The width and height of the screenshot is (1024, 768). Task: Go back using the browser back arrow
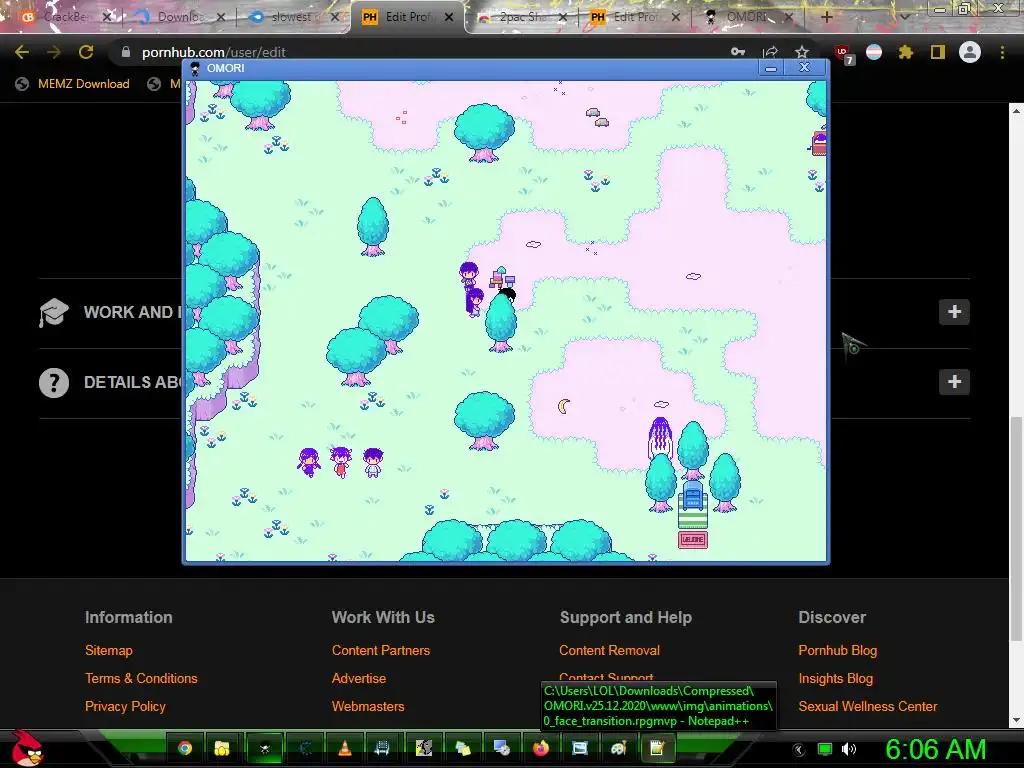click(x=22, y=52)
